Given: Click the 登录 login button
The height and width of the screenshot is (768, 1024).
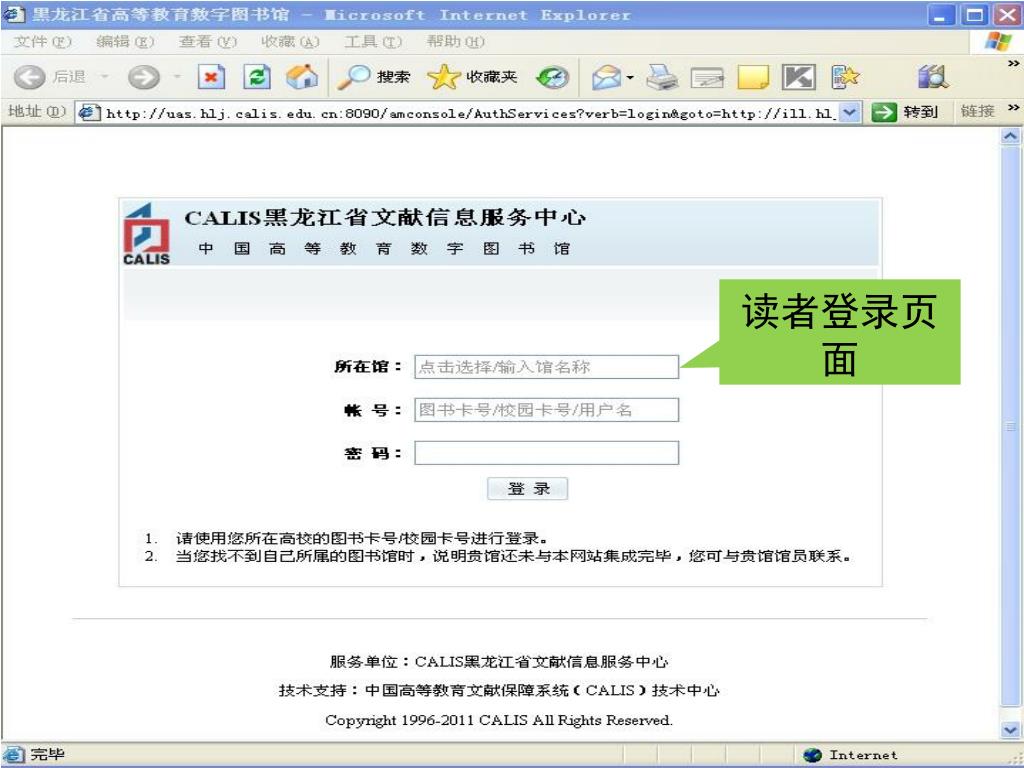Looking at the screenshot, I should pyautogui.click(x=528, y=488).
